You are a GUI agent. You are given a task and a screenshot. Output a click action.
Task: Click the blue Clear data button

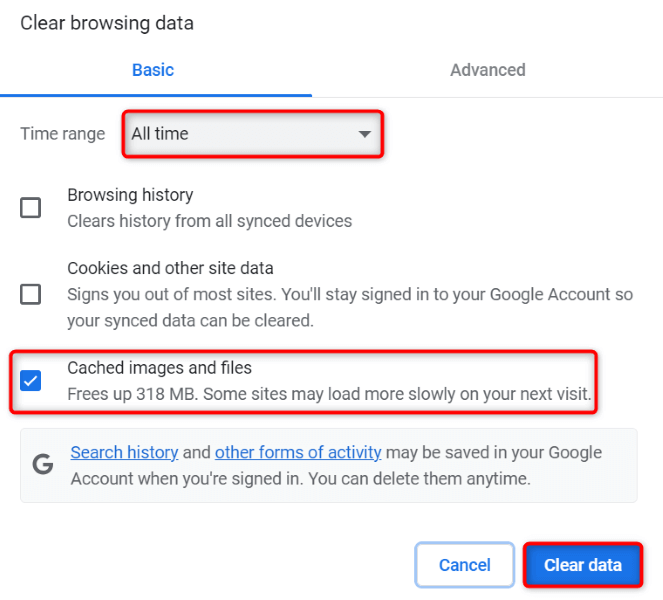[582, 565]
